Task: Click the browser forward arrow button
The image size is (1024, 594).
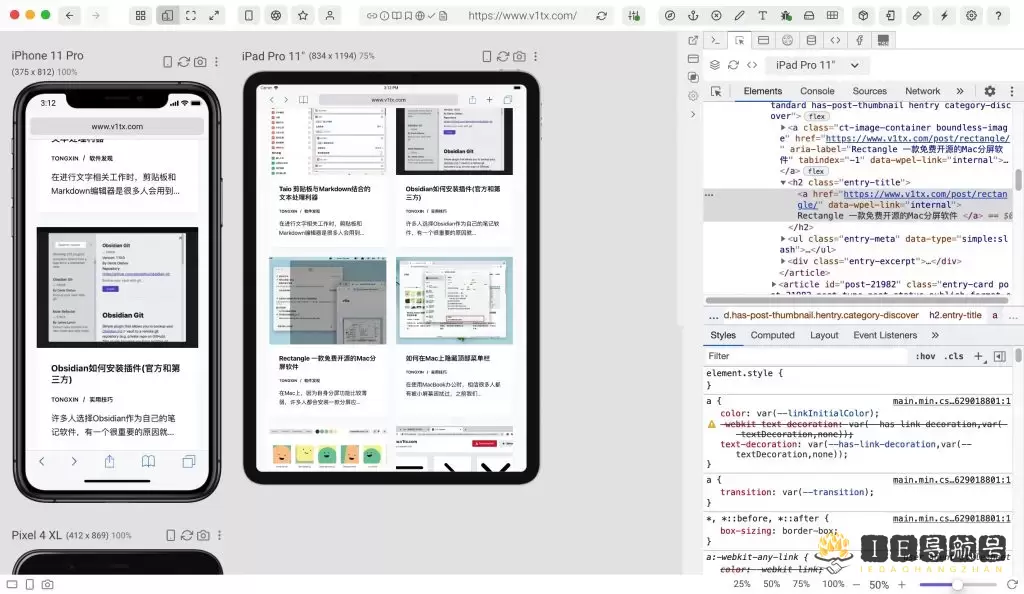Action: 96,15
